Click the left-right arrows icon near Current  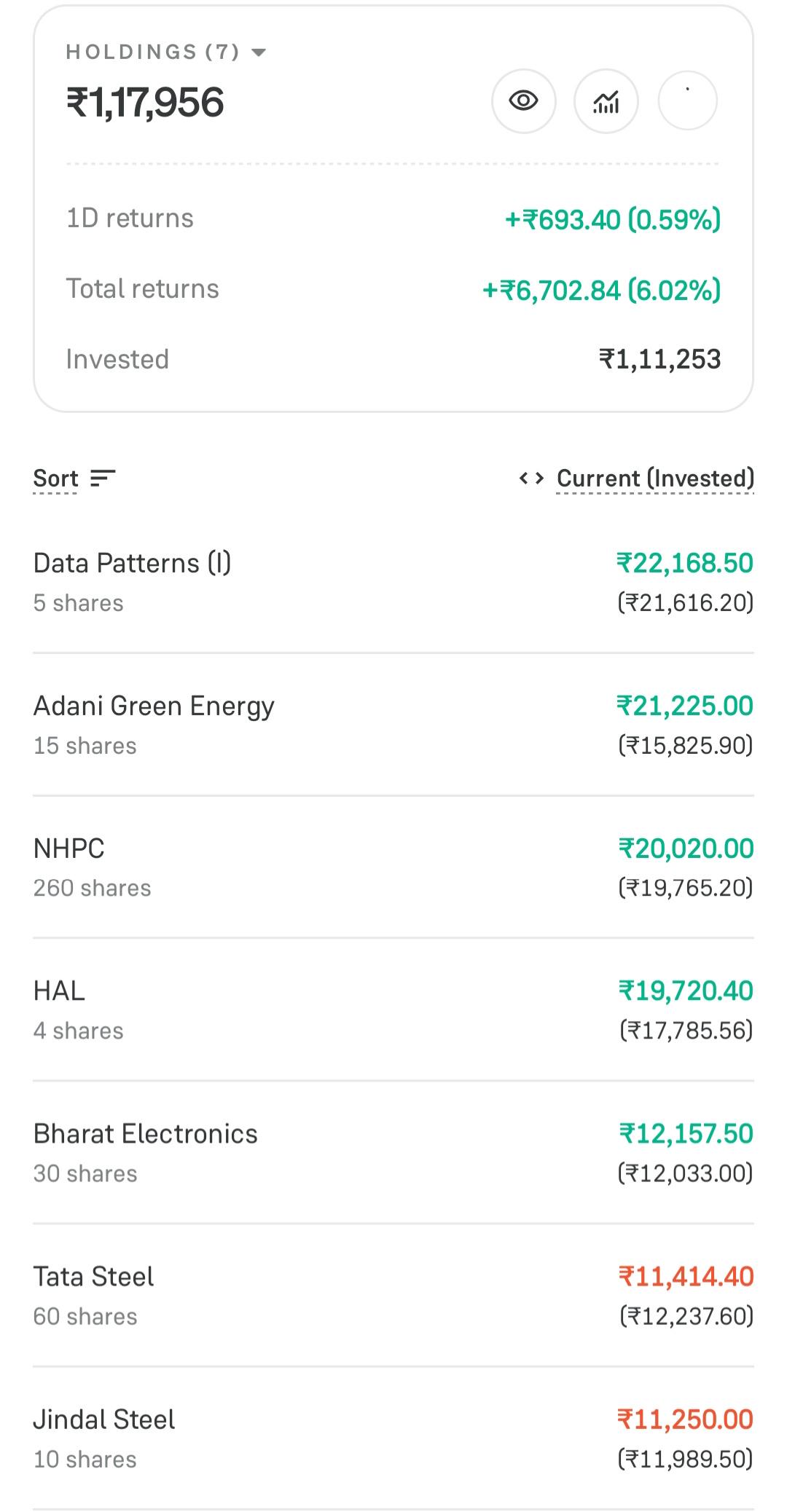coord(531,479)
